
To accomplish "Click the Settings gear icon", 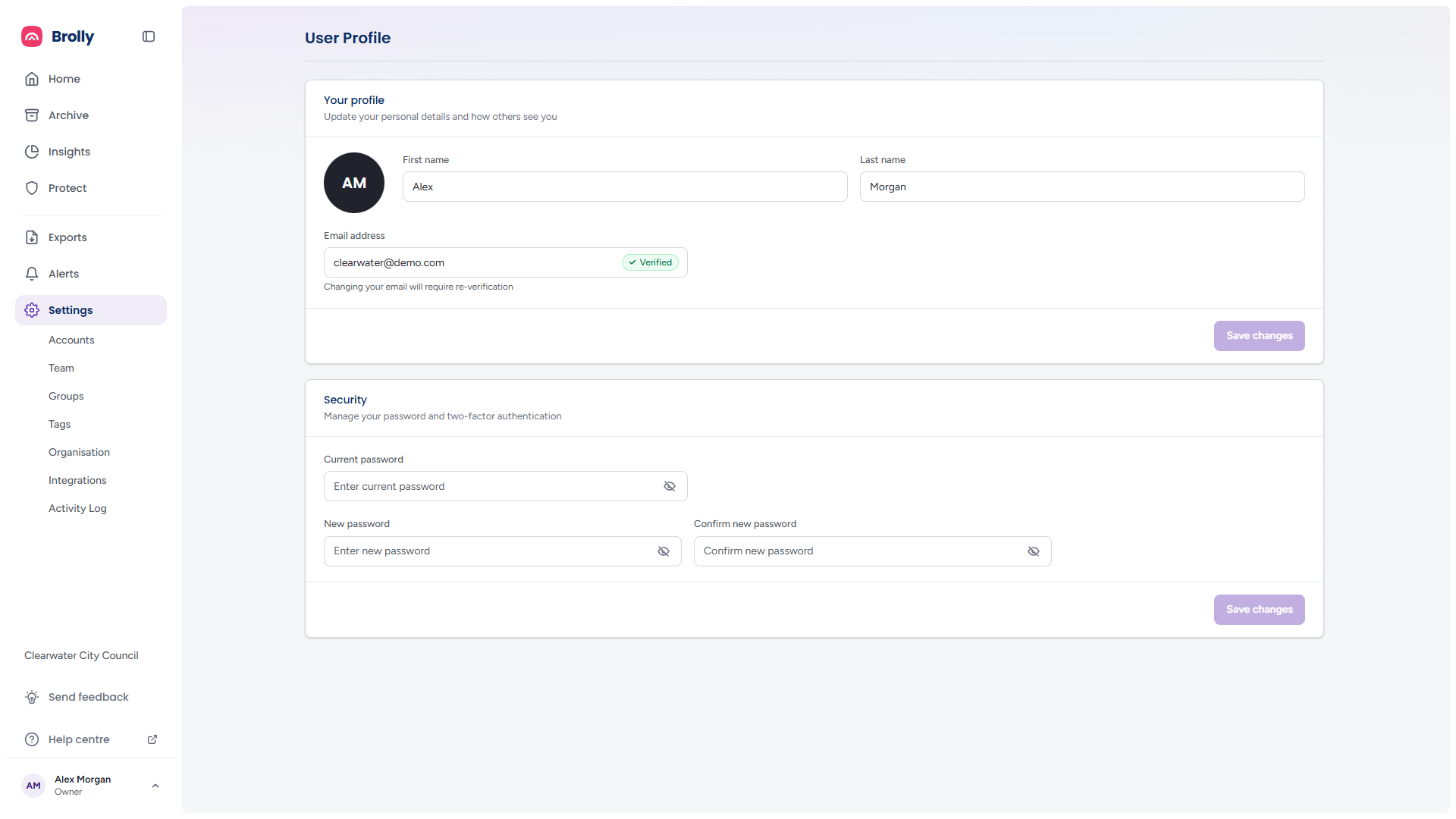I will [32, 310].
